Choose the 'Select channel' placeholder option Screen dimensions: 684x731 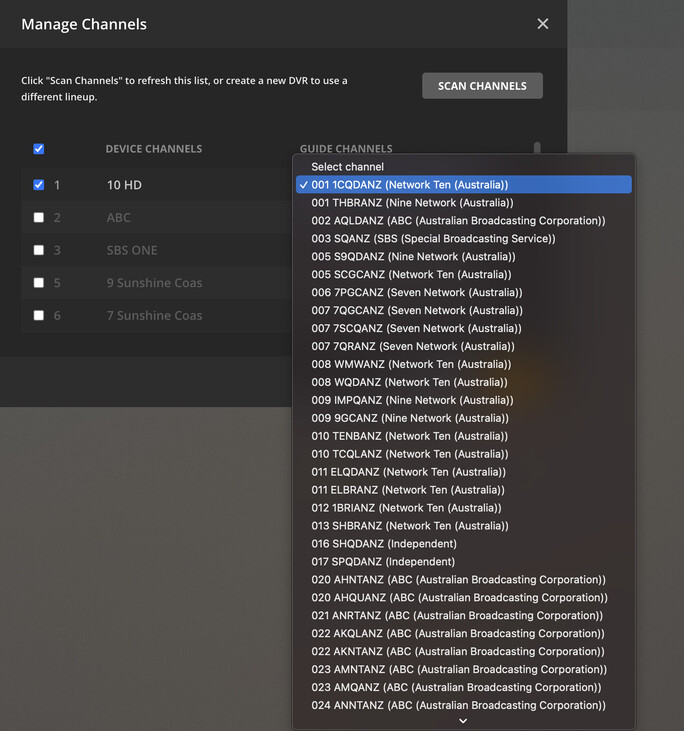(x=347, y=167)
